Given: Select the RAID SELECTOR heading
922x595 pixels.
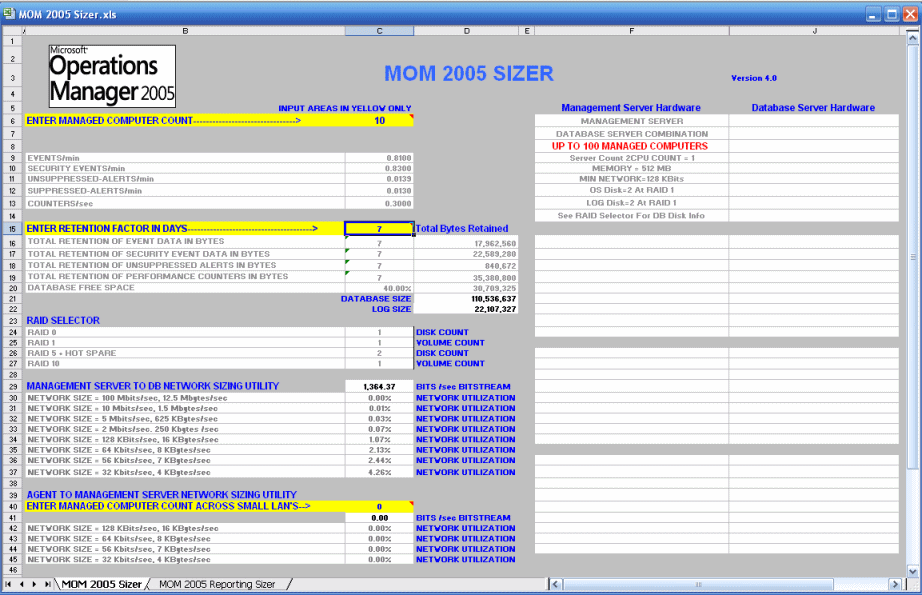Looking at the screenshot, I should 63,320.
